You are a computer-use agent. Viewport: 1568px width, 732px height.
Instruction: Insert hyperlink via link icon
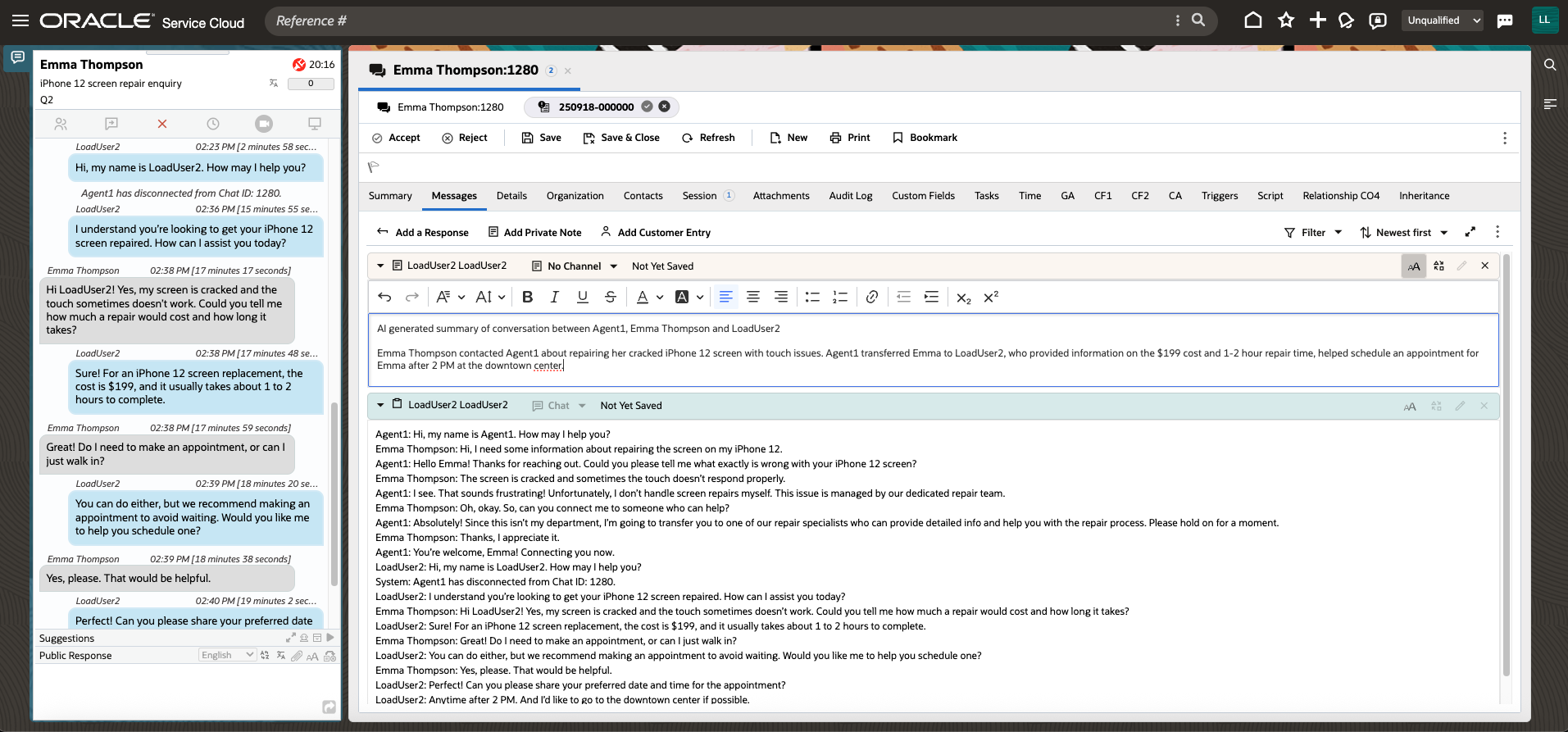coord(872,297)
